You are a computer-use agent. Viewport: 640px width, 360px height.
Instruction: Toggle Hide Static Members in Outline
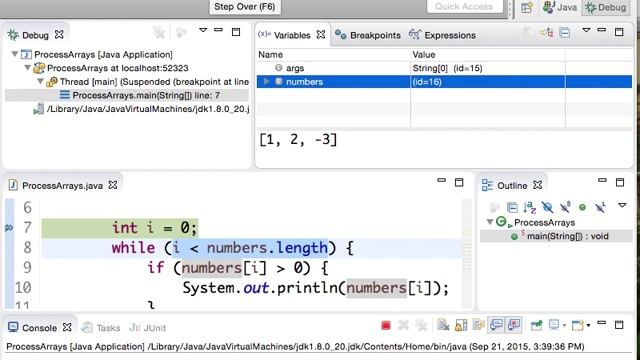tap(565, 207)
